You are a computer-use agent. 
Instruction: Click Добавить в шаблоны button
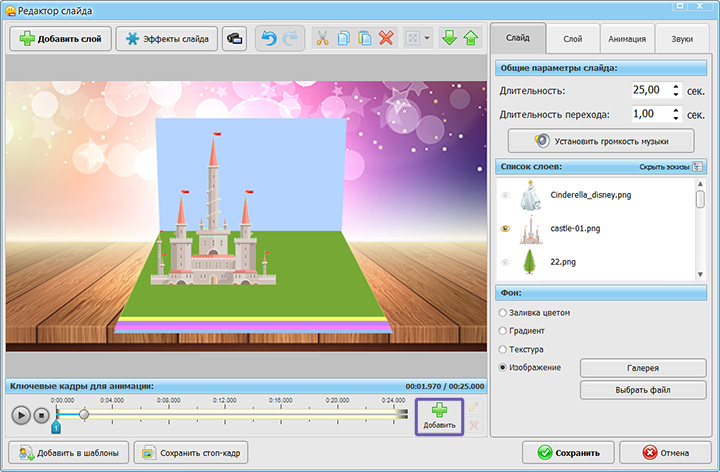pyautogui.click(x=69, y=453)
